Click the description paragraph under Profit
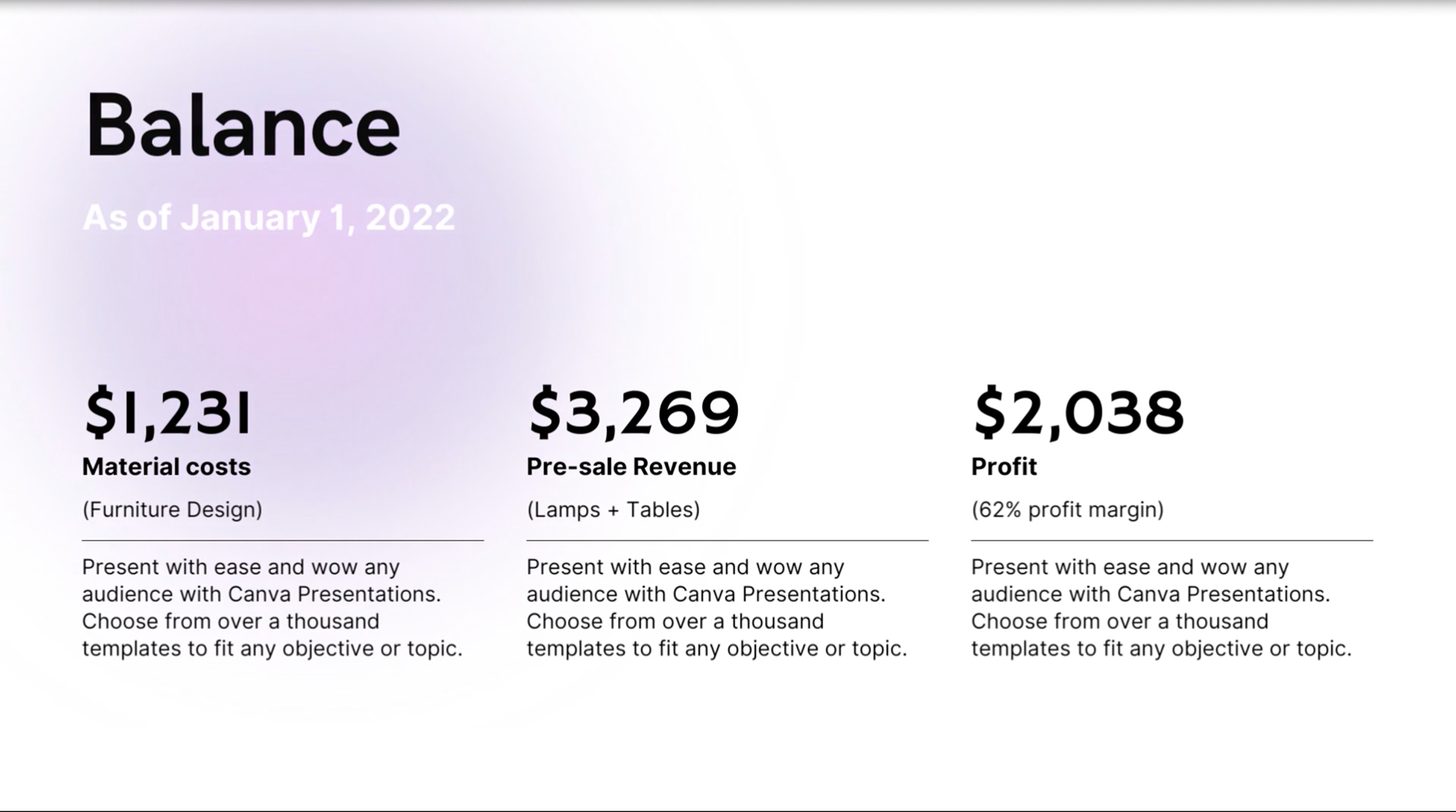The height and width of the screenshot is (812, 1456). pos(1160,607)
